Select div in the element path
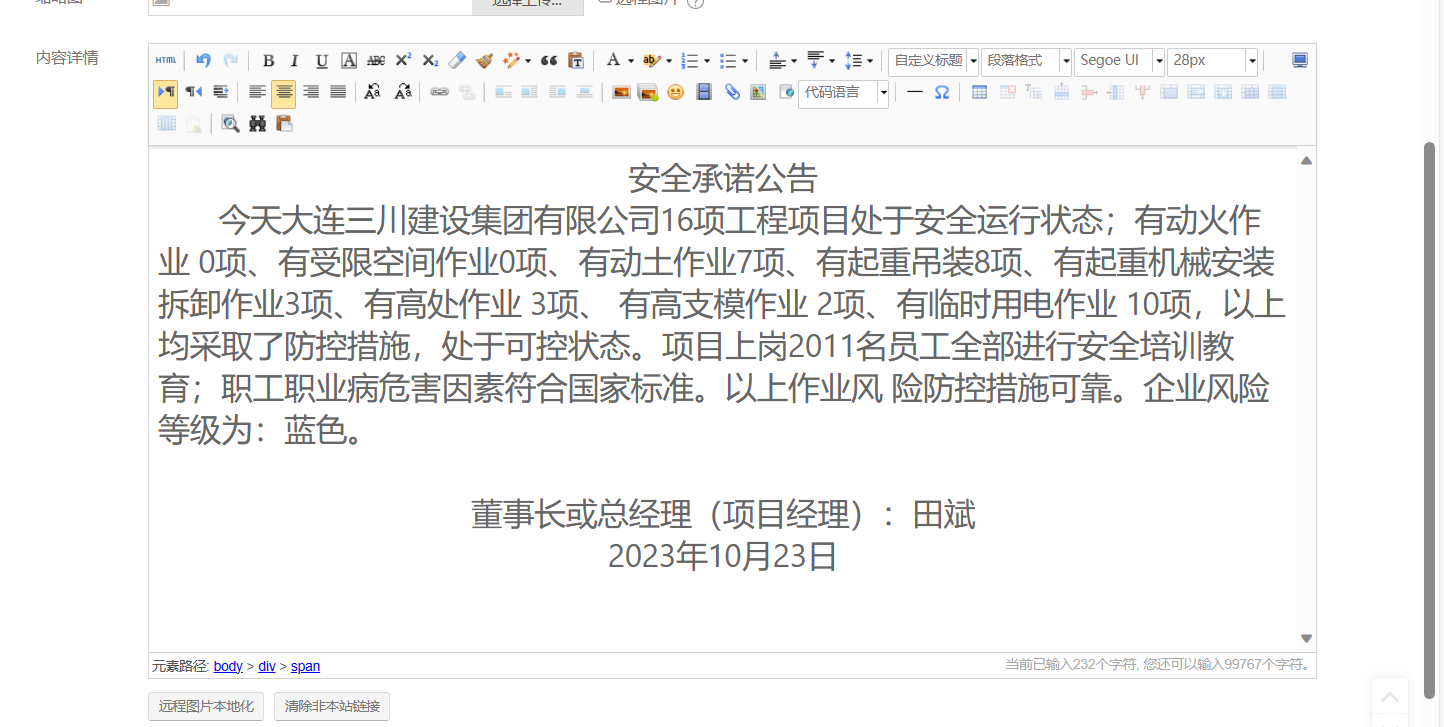The width and height of the screenshot is (1444, 727). [267, 666]
